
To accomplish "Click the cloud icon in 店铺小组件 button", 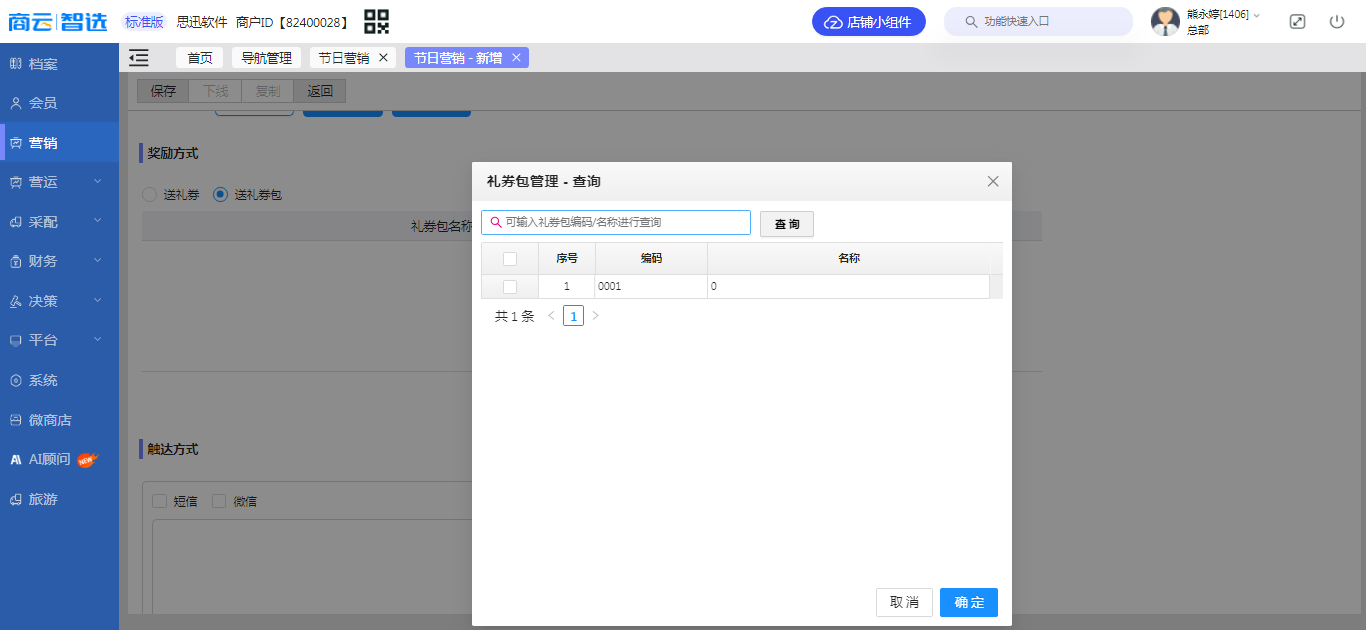I will [x=833, y=22].
